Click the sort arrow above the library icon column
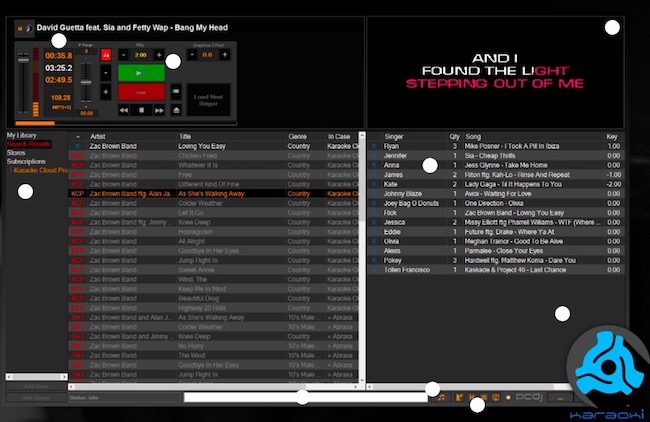 (x=78, y=136)
